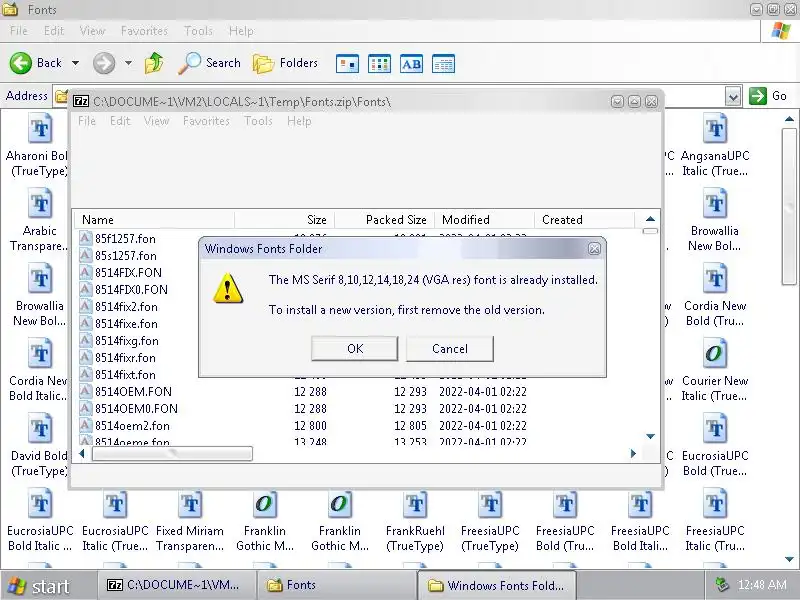This screenshot has height=600, width=800.
Task: Click the 7-Zip horizontal scrollbar thumb
Action: tap(172, 454)
